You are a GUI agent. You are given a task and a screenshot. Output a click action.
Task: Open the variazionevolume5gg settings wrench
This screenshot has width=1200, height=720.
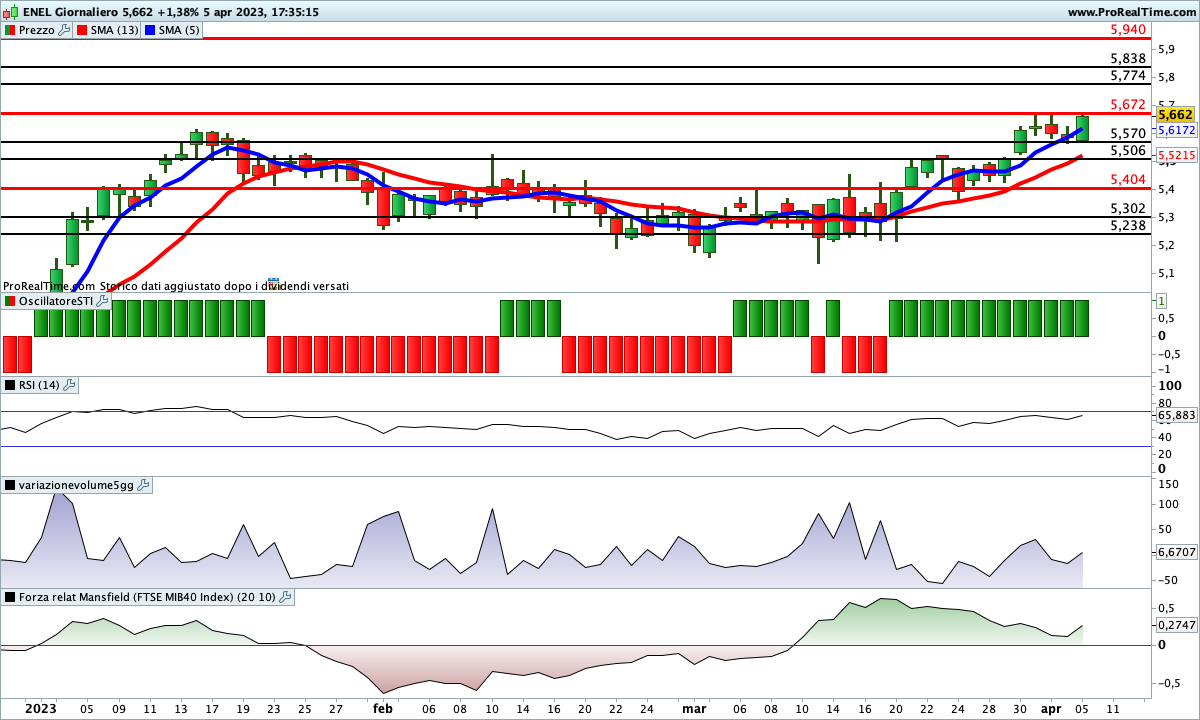(143, 485)
